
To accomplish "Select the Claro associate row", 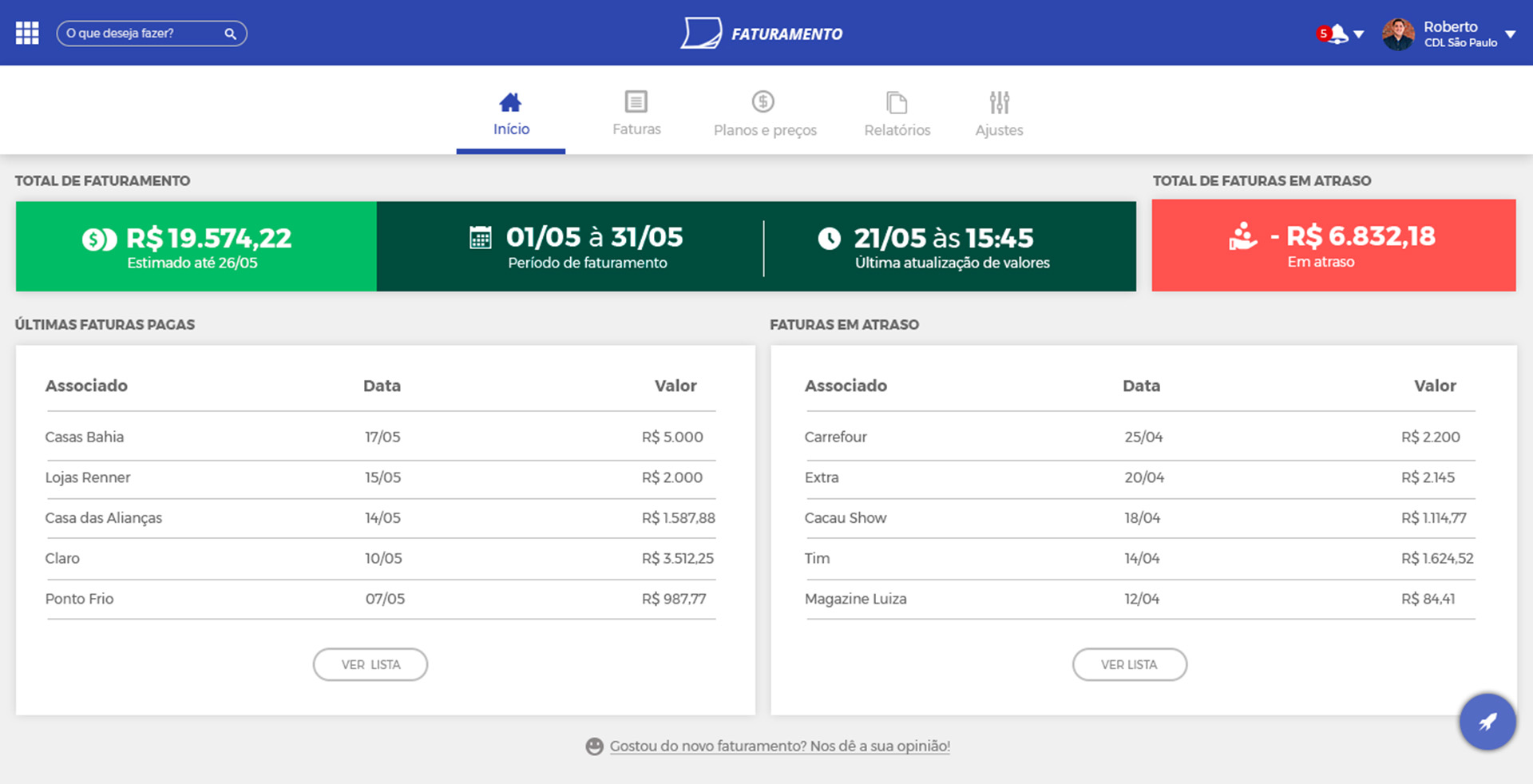I will point(381,559).
